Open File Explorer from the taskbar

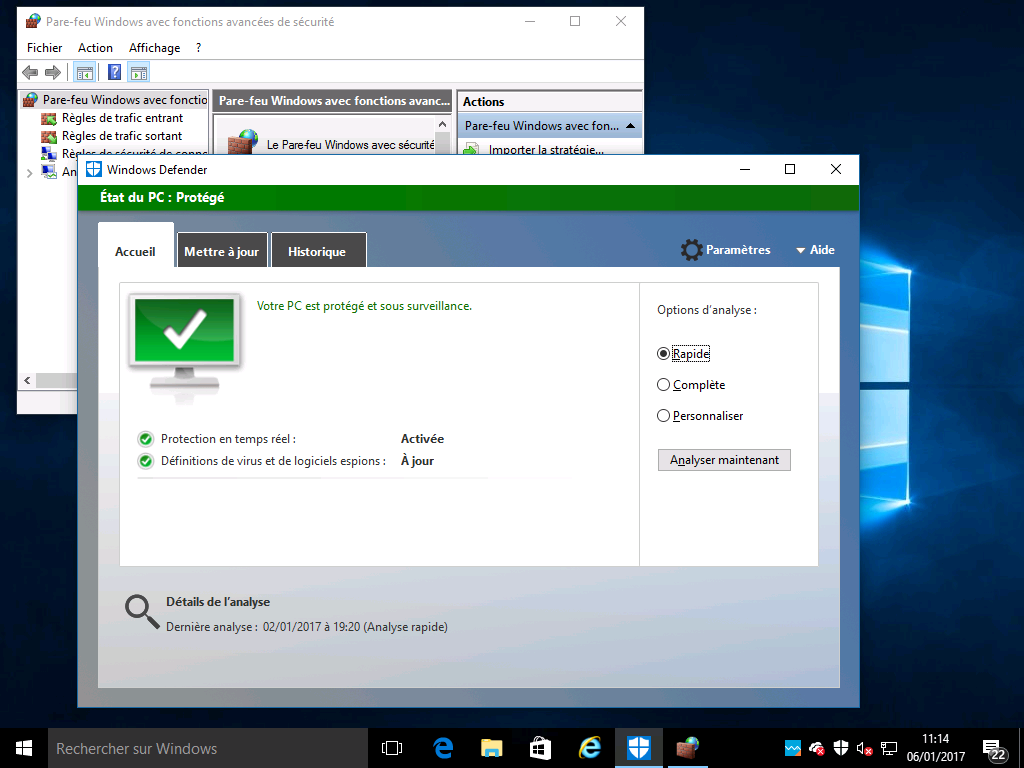[492, 748]
